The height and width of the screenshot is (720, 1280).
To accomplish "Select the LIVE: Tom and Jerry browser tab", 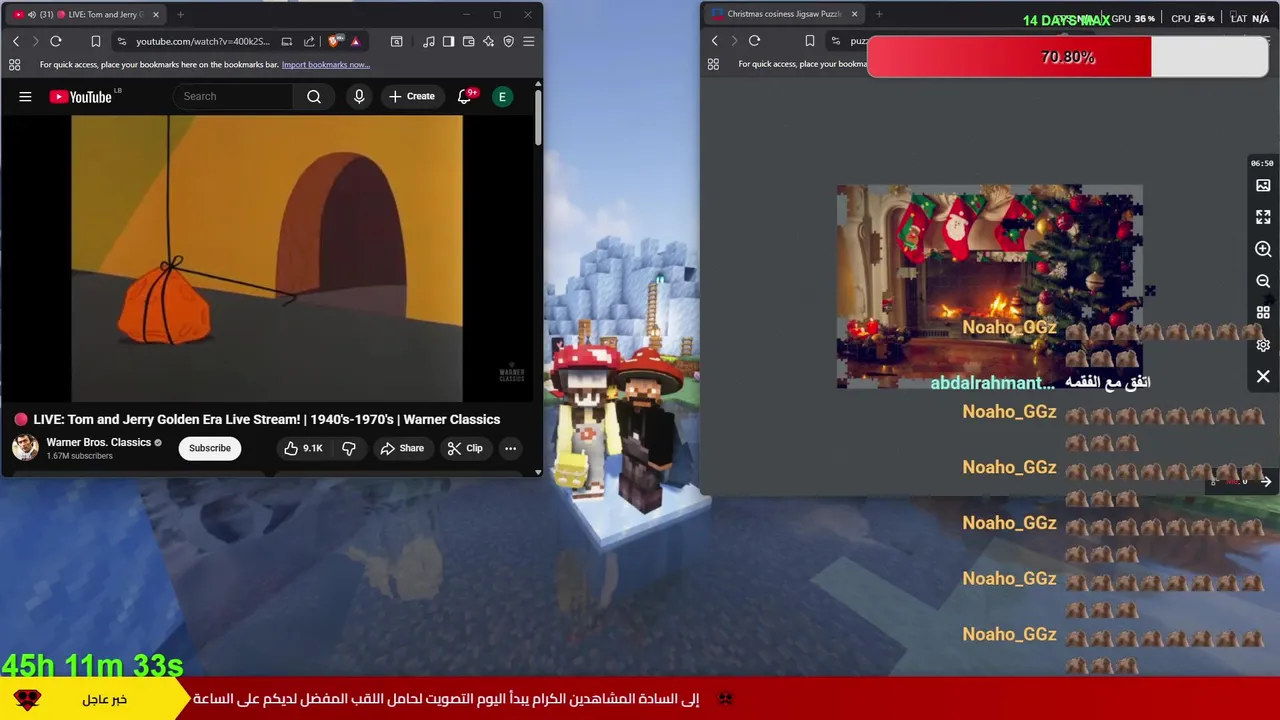I will pos(85,14).
